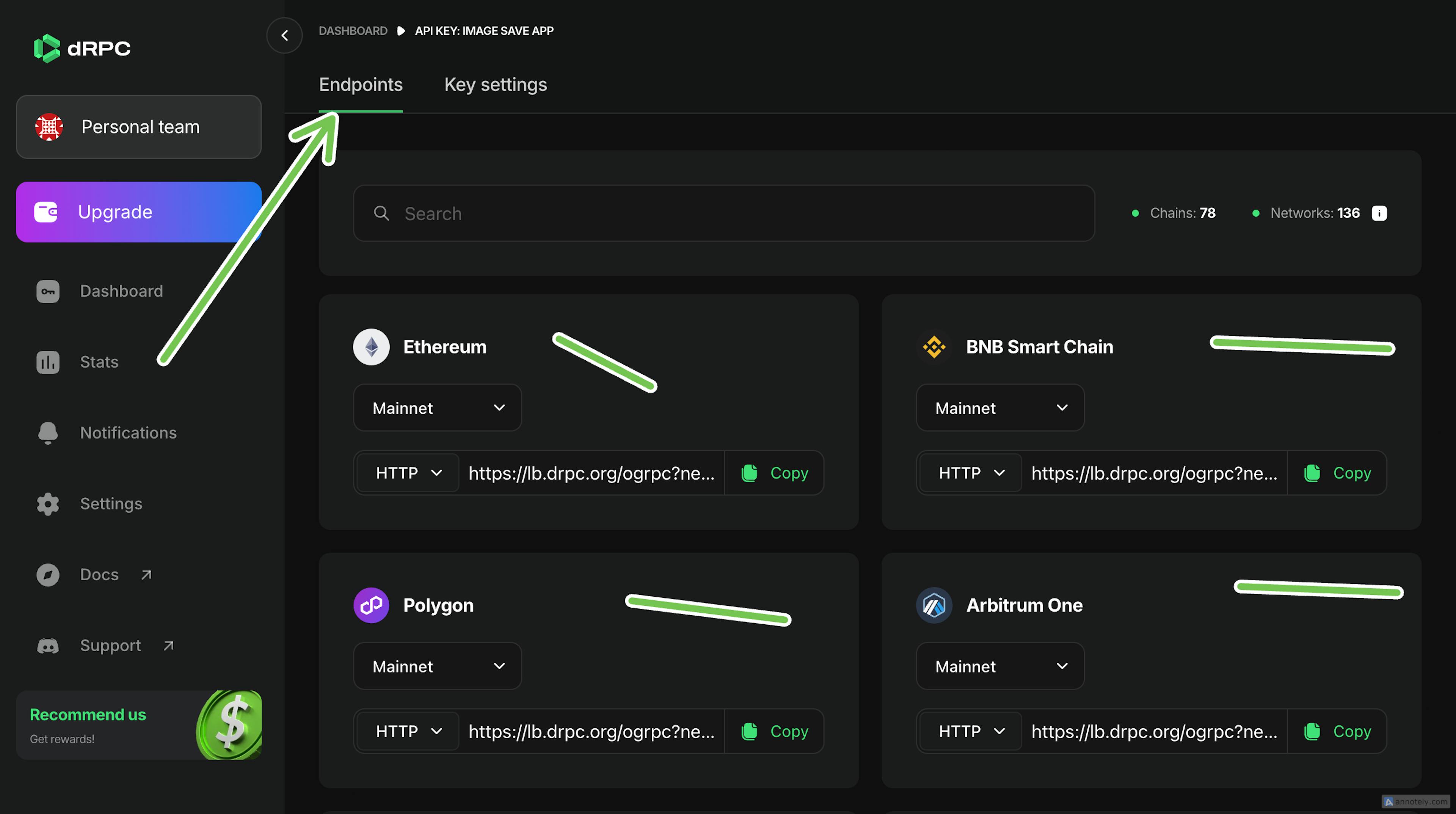The height and width of the screenshot is (814, 1456).
Task: Click the Docs external link arrow
Action: (146, 575)
